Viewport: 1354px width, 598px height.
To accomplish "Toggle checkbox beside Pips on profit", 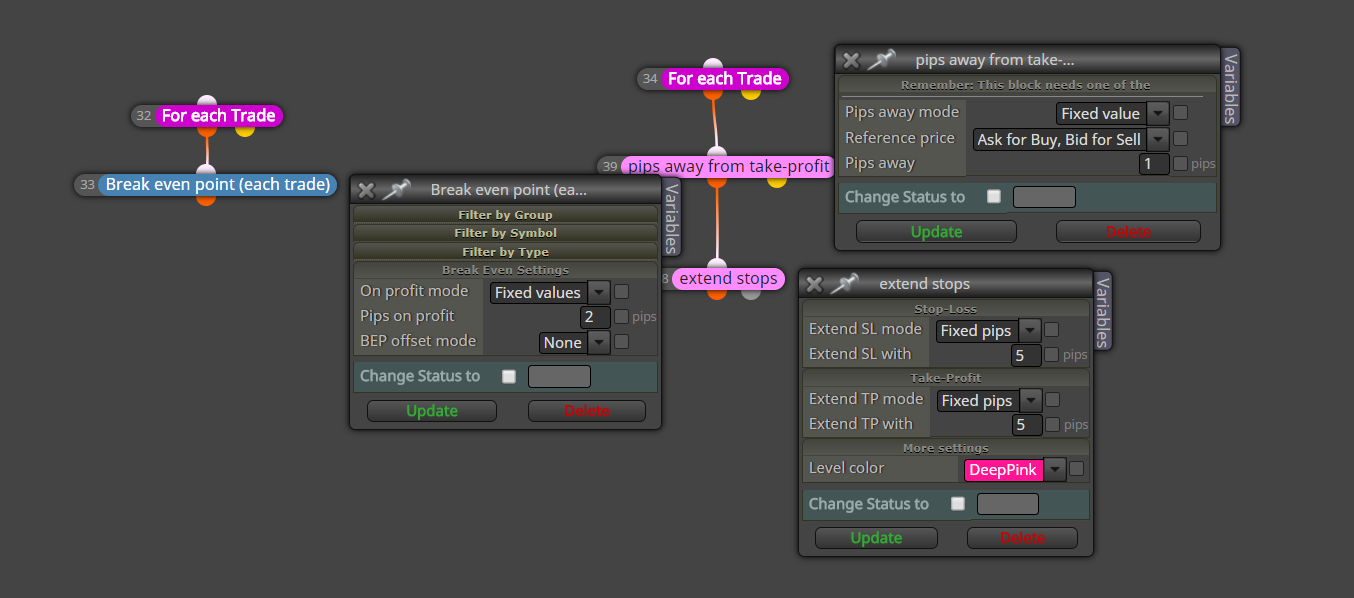I will [x=622, y=317].
